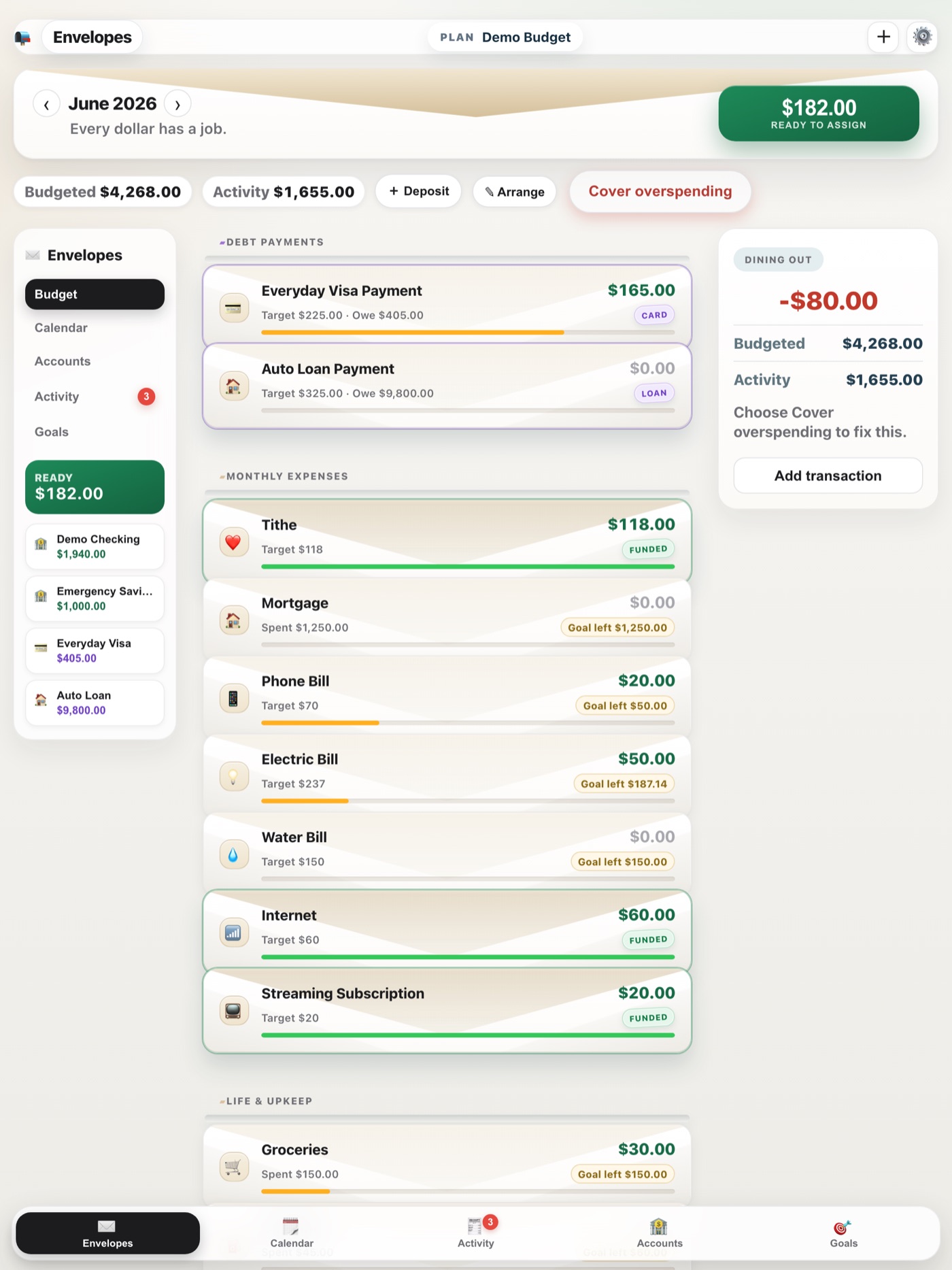952x1270 pixels.
Task: Click the Mortgage house icon
Action: (x=233, y=620)
